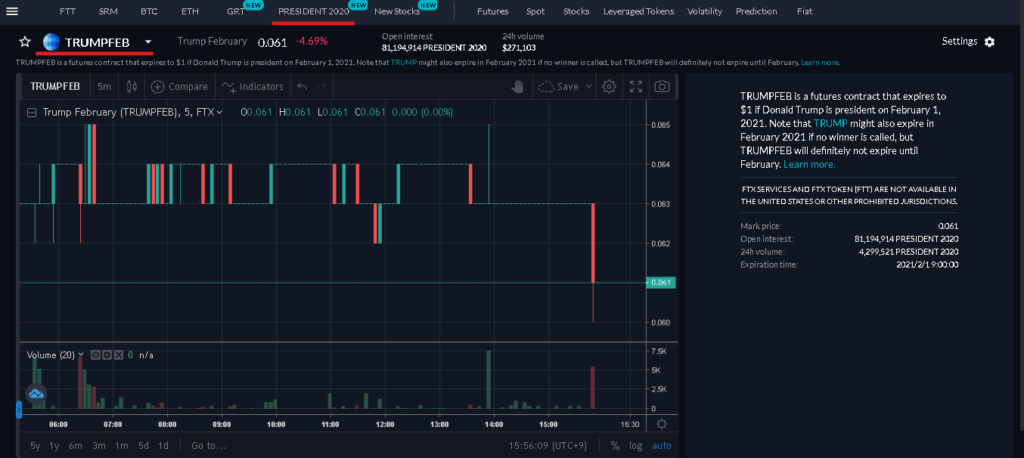This screenshot has width=1024, height=458.
Task: Open the TRUMPFEB symbol search field
Action: point(56,86)
